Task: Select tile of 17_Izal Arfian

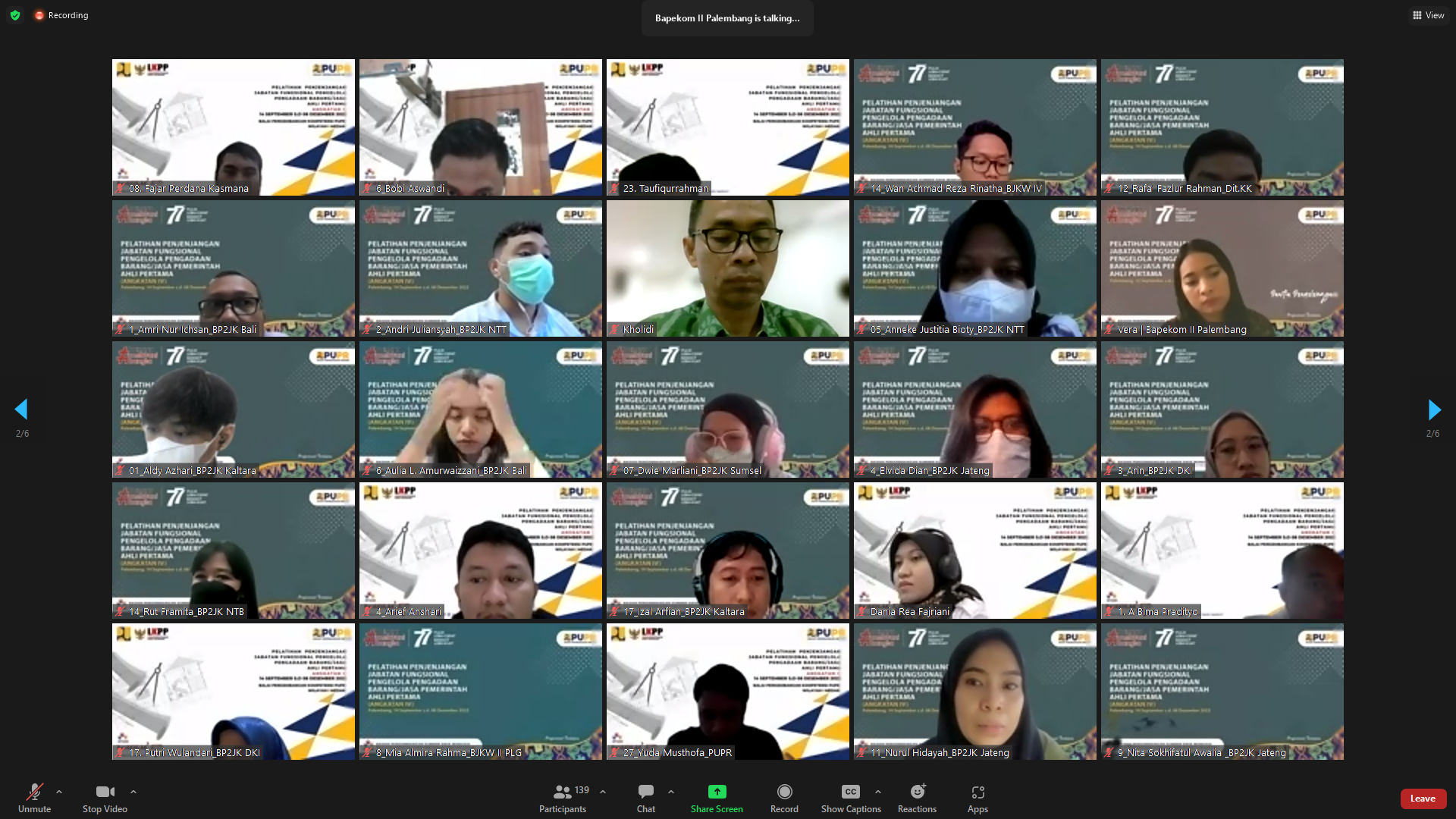Action: pyautogui.click(x=728, y=551)
